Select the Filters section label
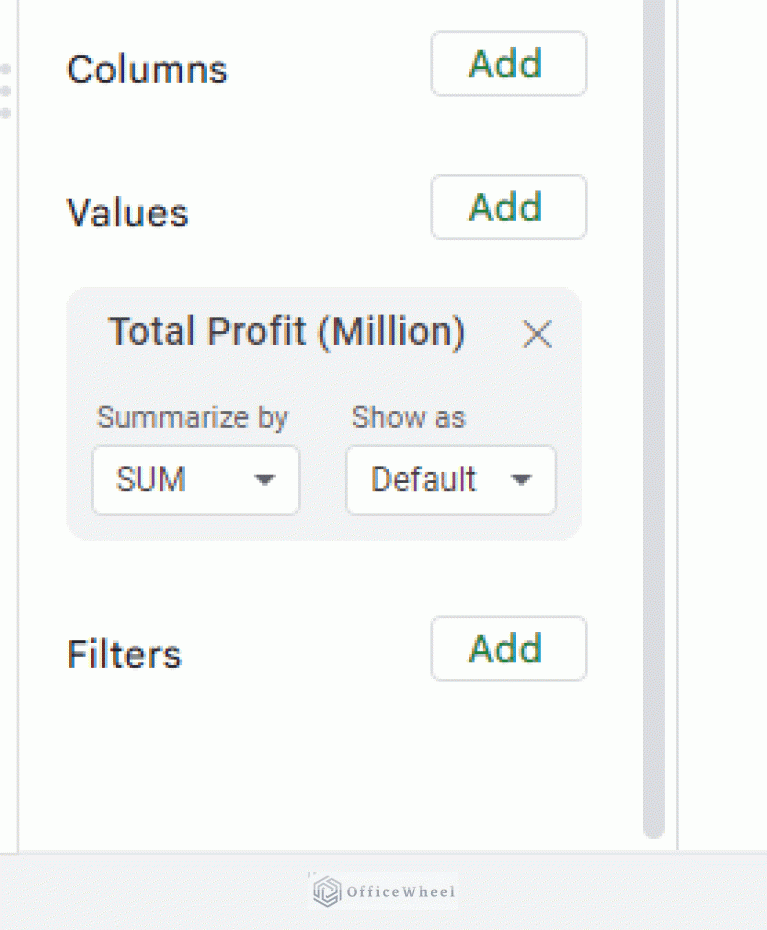Image resolution: width=767 pixels, height=930 pixels. [123, 654]
